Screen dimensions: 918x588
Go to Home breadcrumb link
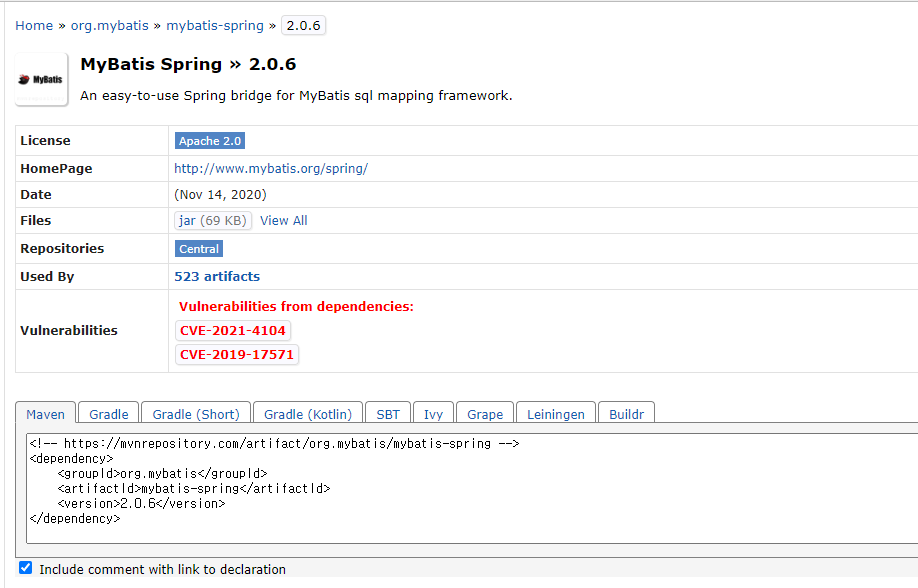point(34,26)
